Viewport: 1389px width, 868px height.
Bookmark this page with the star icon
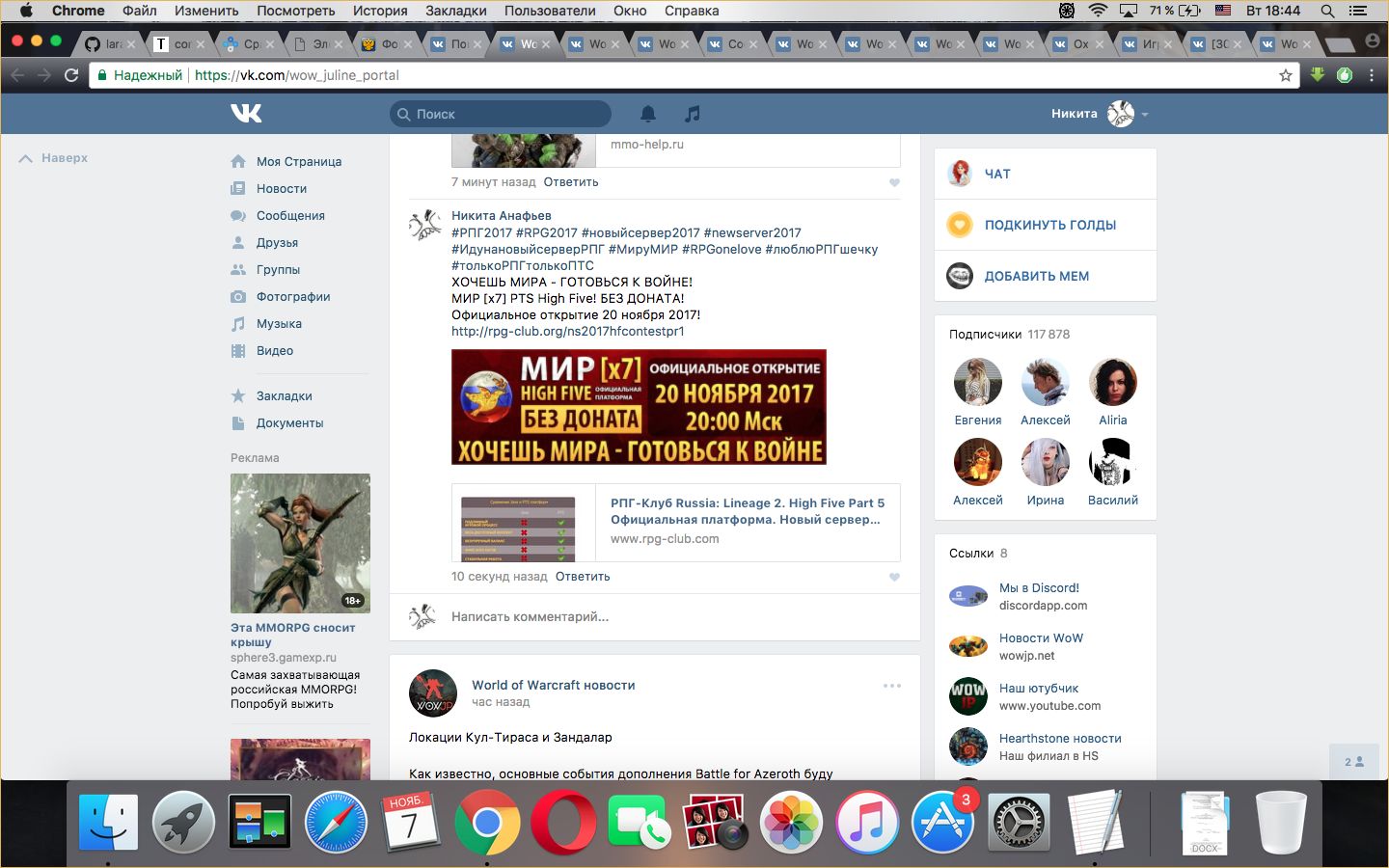1286,75
